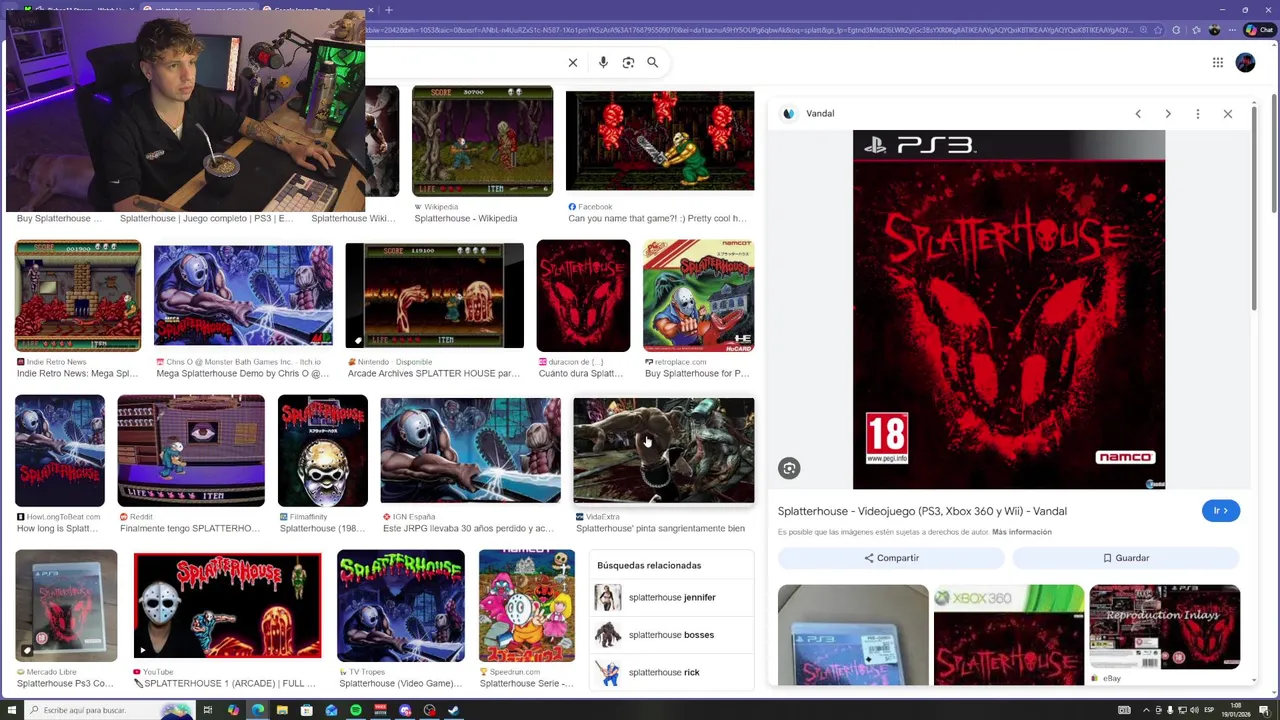Open HowLongToBeat Splatterhouse thumbnail
The width and height of the screenshot is (1280, 720).
click(x=60, y=451)
